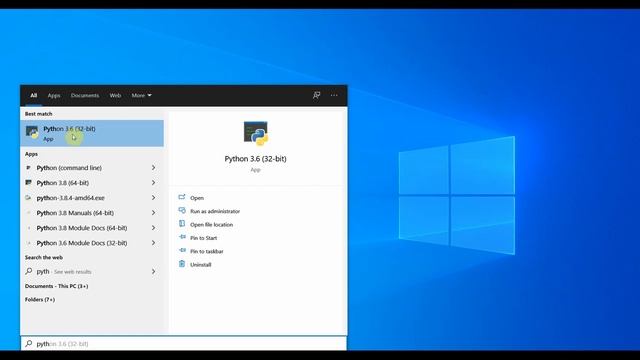Expand arrow for pyth web results
The height and width of the screenshot is (360, 640).
tap(153, 271)
